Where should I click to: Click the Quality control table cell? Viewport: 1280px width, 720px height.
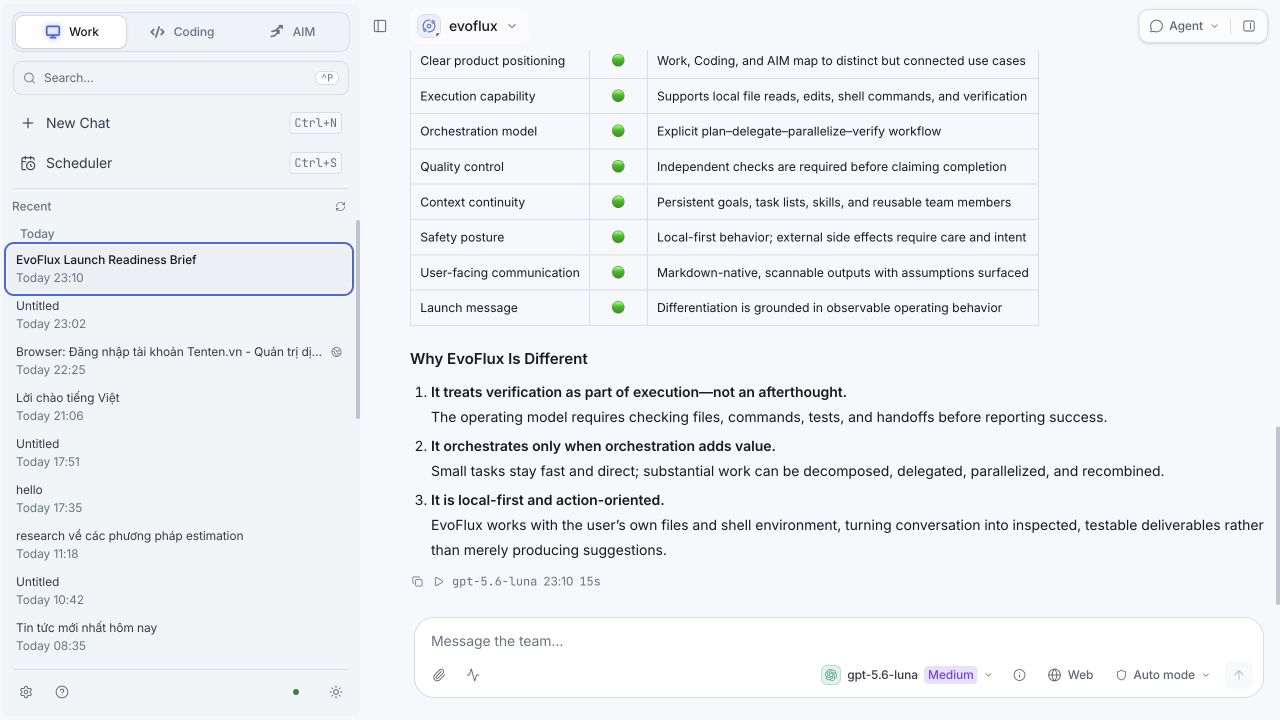click(x=500, y=167)
